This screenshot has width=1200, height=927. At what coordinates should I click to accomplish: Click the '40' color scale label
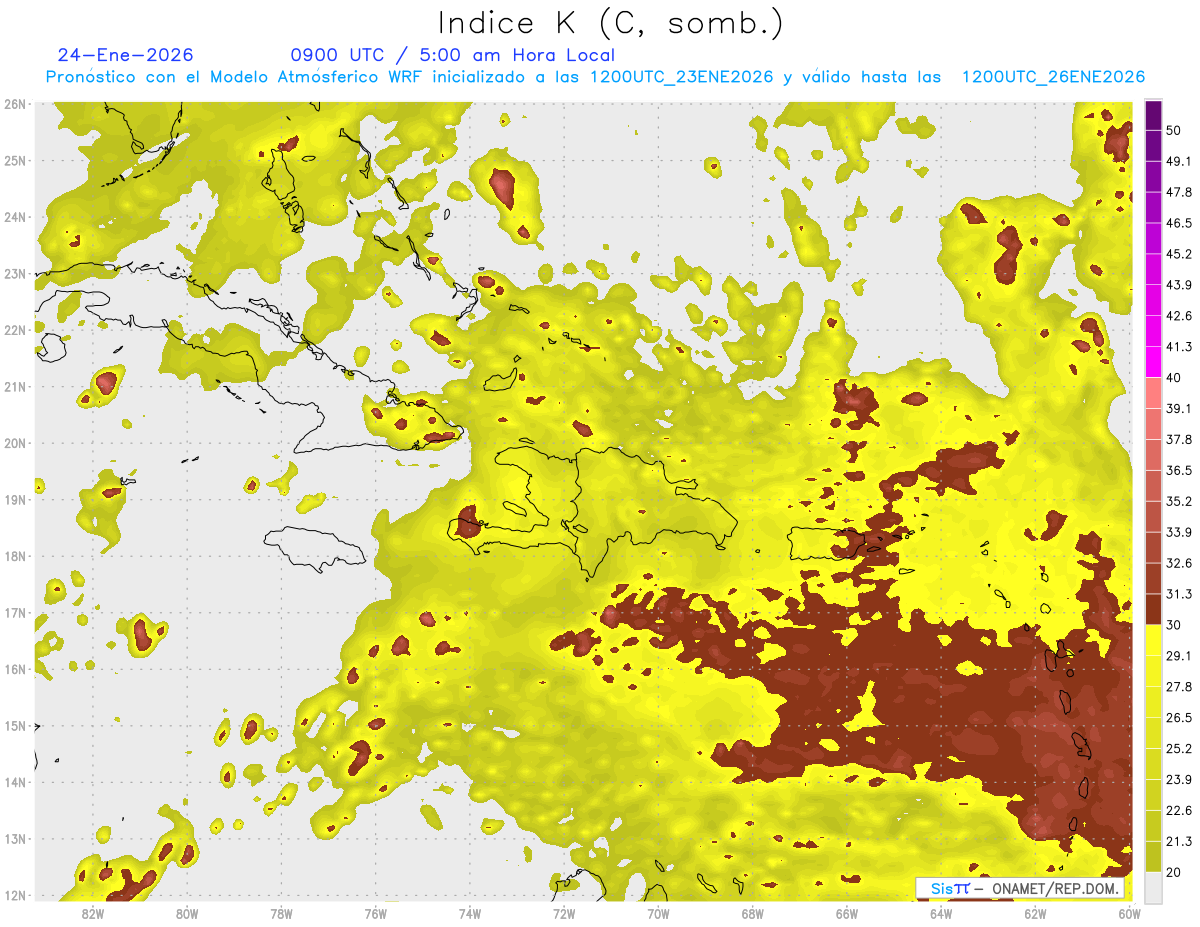1175,378
